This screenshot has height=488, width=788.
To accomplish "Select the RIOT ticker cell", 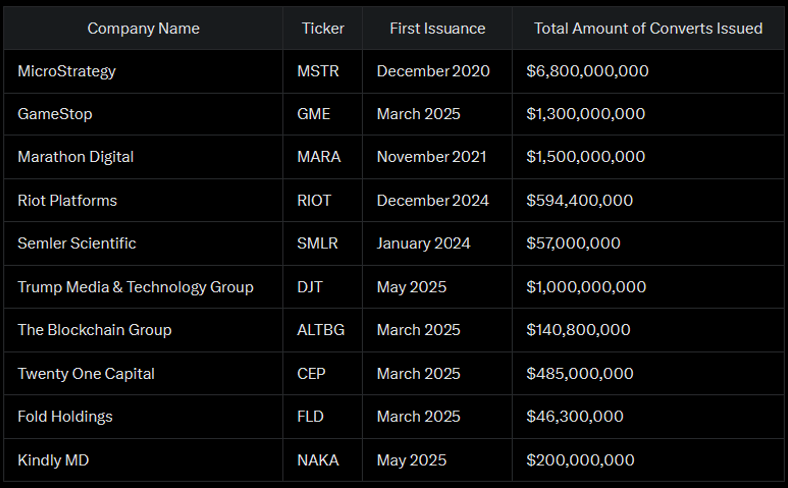I will 314,200.
